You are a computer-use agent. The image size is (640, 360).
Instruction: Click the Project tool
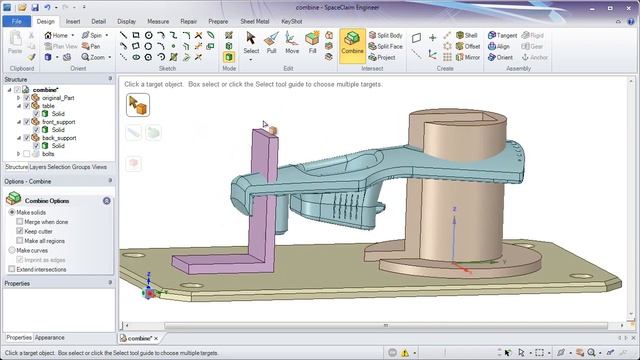click(x=382, y=57)
